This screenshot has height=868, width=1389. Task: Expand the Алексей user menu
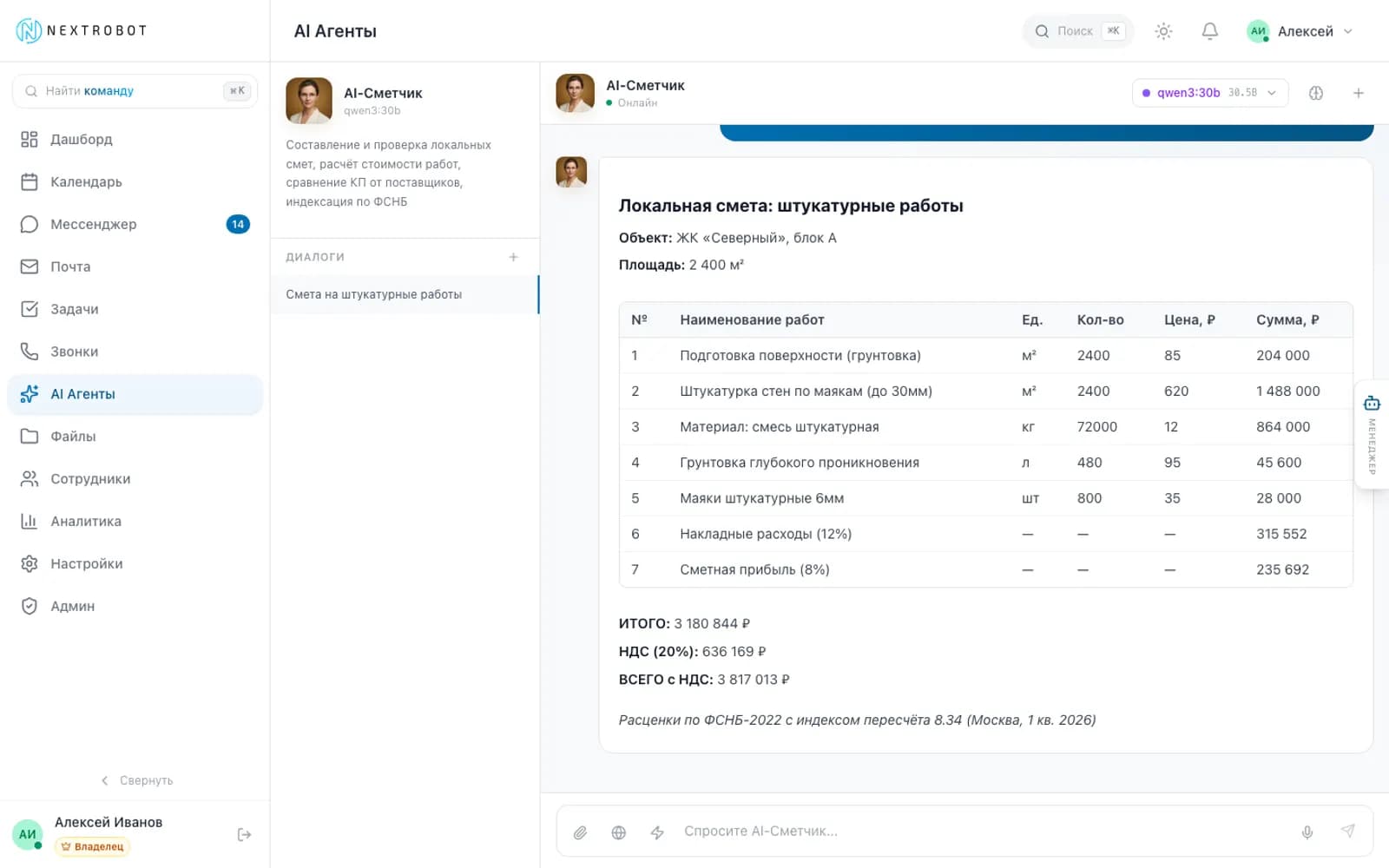click(x=1300, y=31)
